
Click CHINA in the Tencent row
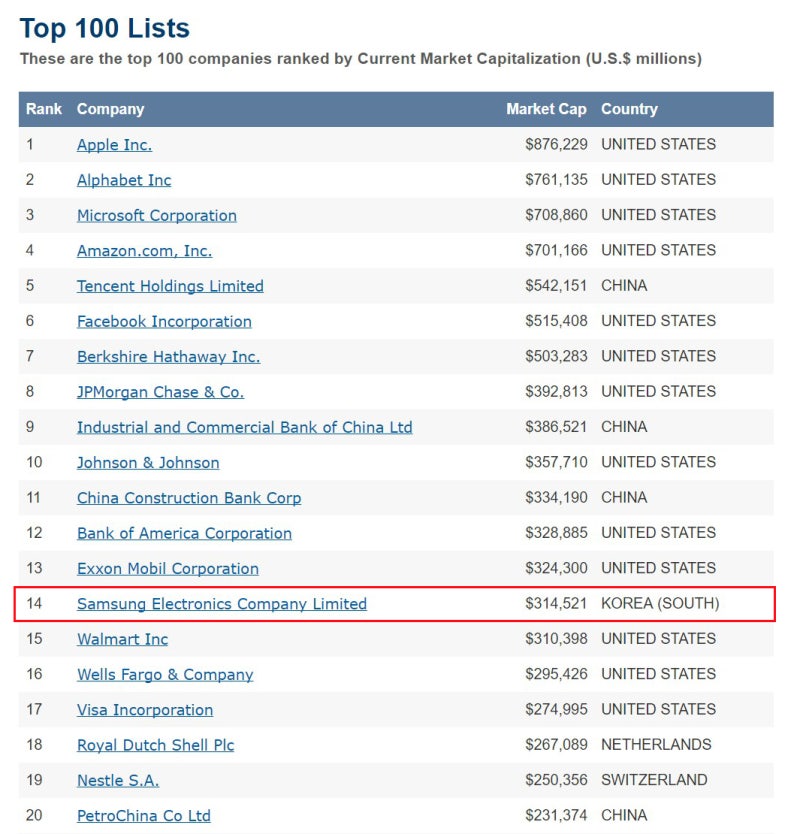pyautogui.click(x=624, y=286)
